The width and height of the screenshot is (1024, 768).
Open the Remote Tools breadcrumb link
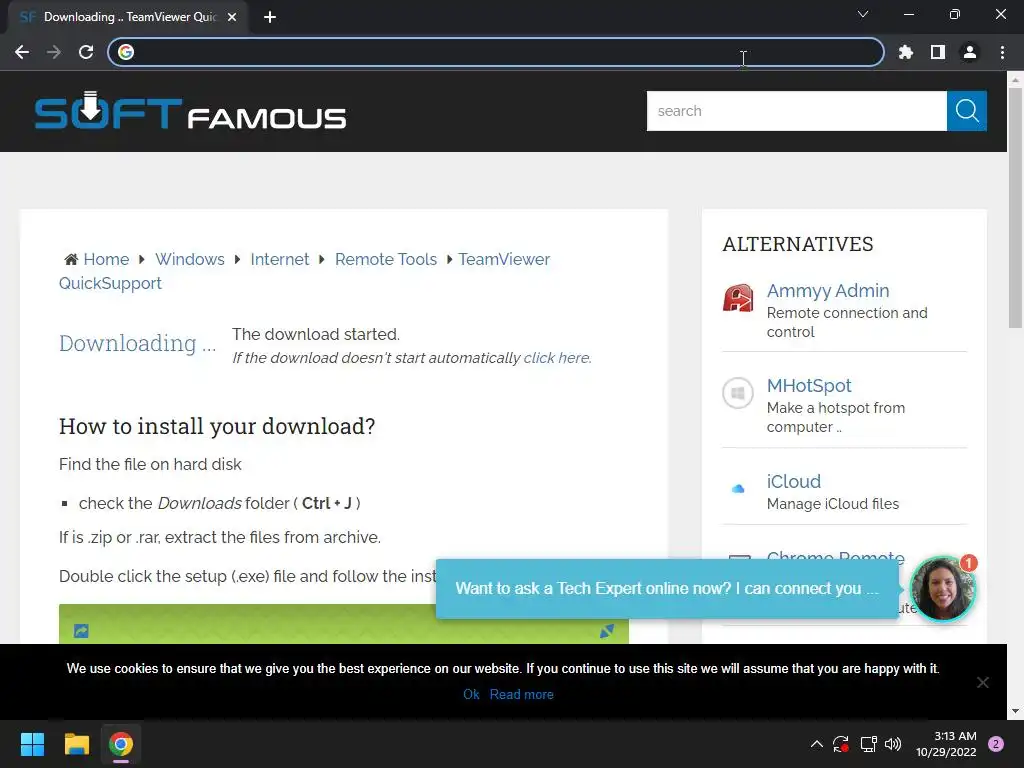tap(386, 259)
